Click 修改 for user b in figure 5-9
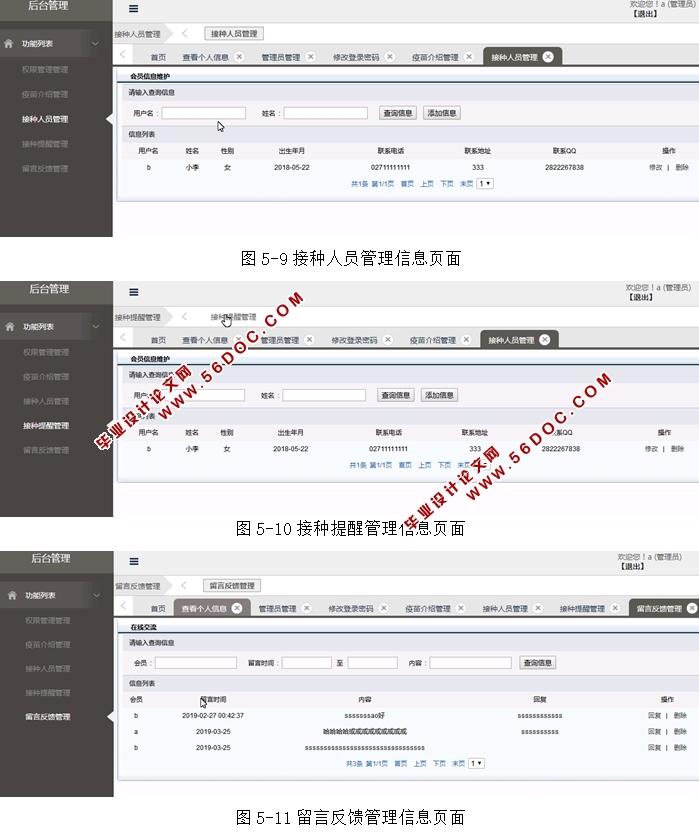The image size is (699, 837). coord(655,168)
